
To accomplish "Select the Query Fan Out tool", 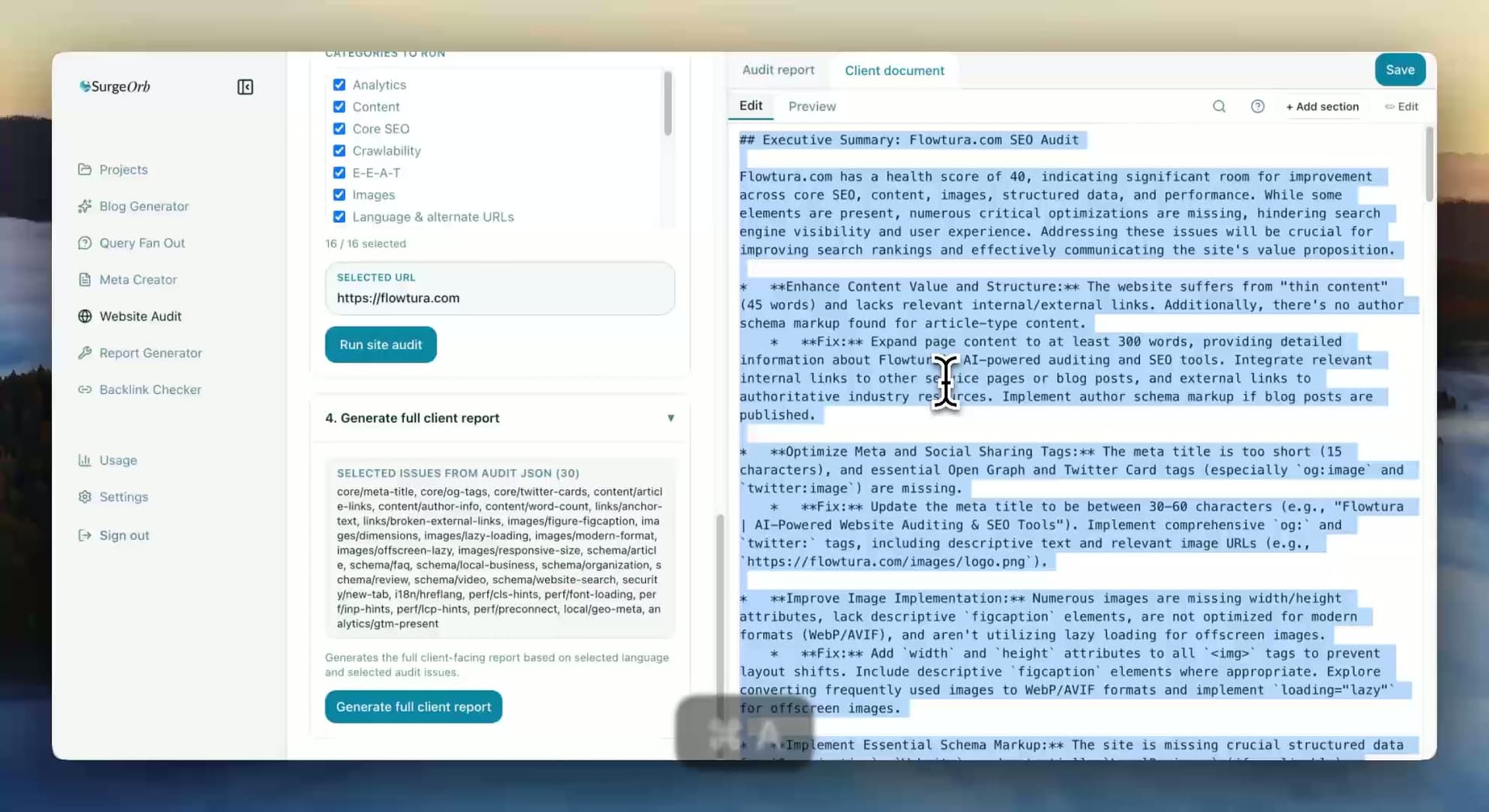I will tap(140, 243).
